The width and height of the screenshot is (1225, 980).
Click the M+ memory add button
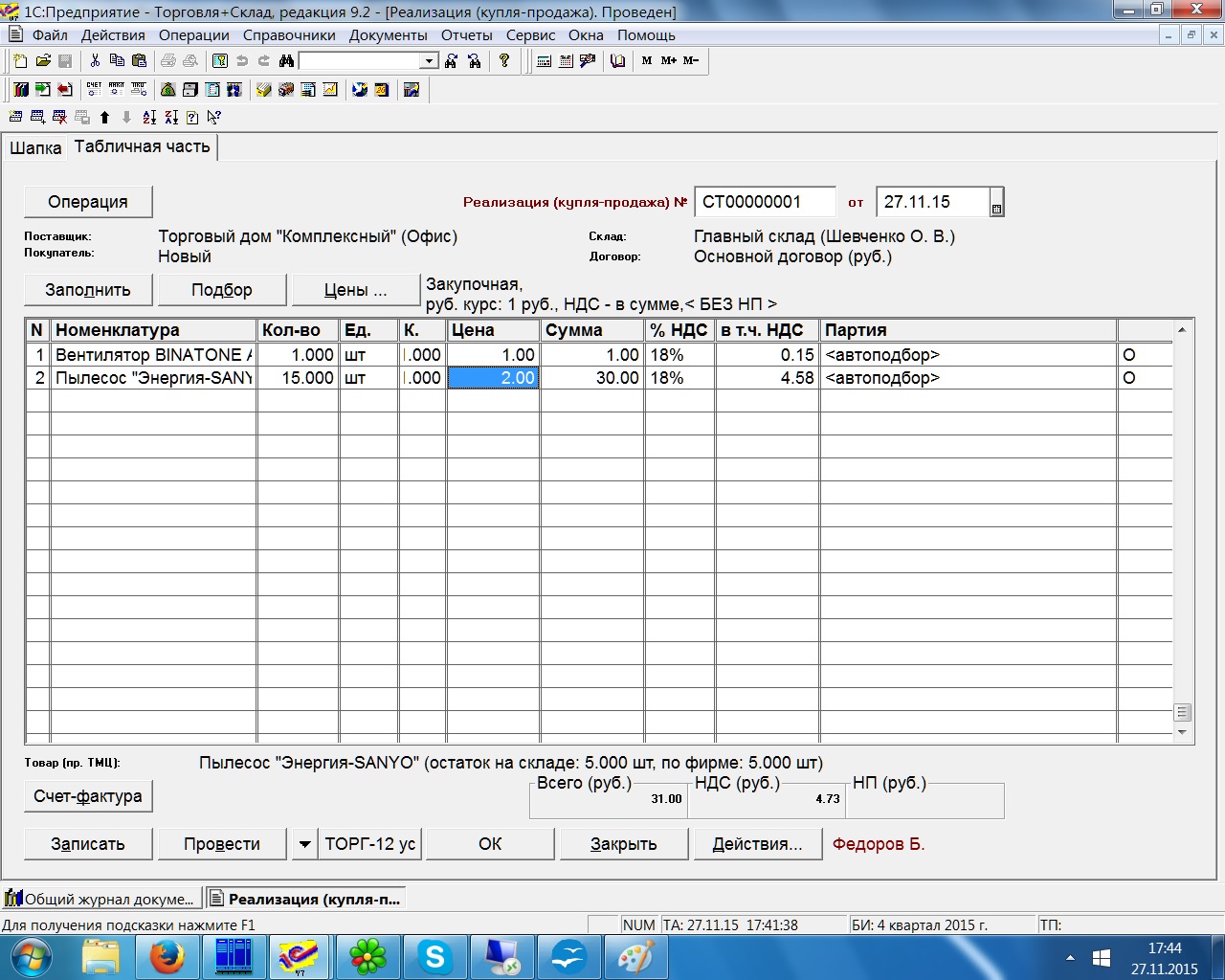coord(668,61)
